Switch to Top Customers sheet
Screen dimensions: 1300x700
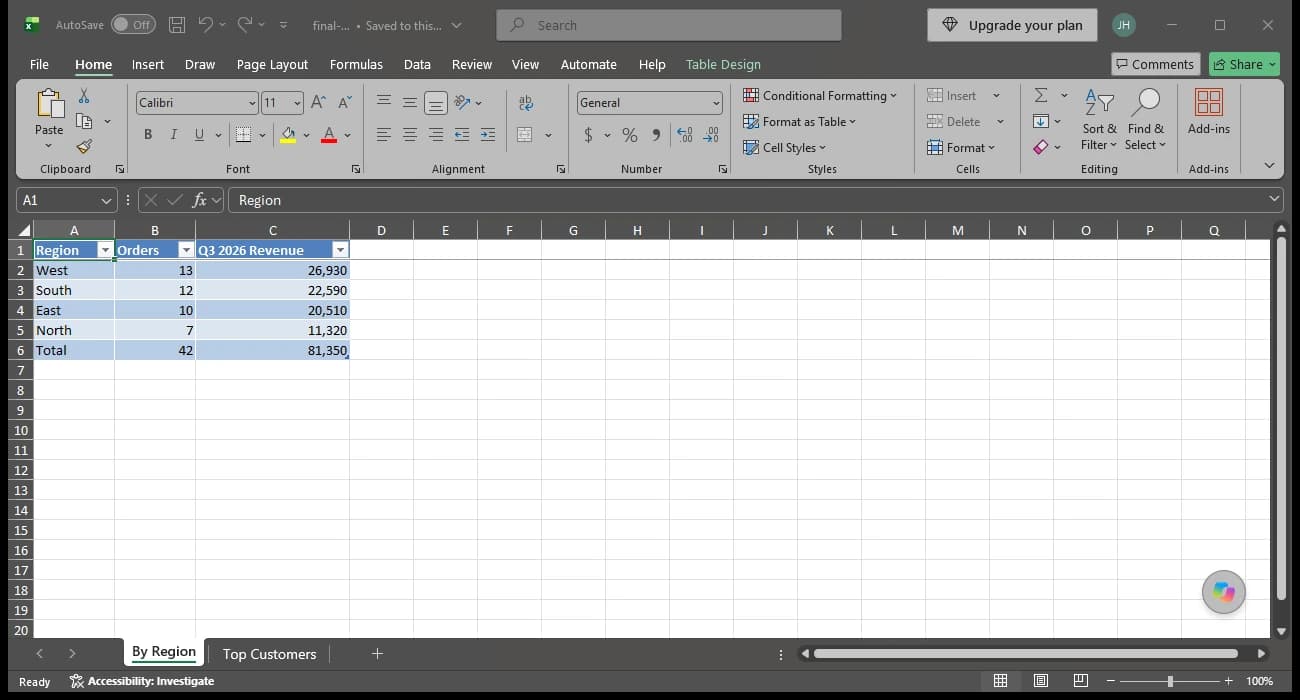269,654
